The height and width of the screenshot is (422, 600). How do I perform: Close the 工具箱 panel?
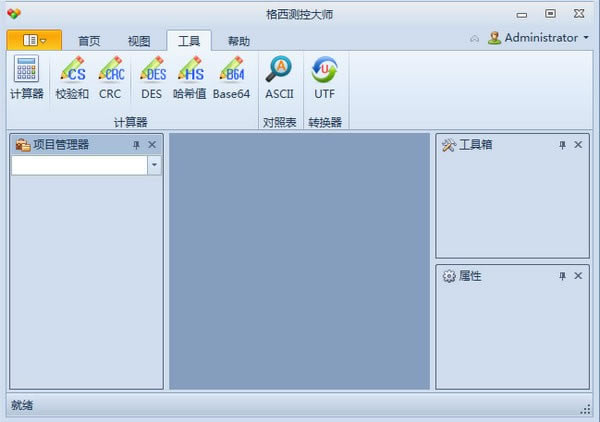578,145
